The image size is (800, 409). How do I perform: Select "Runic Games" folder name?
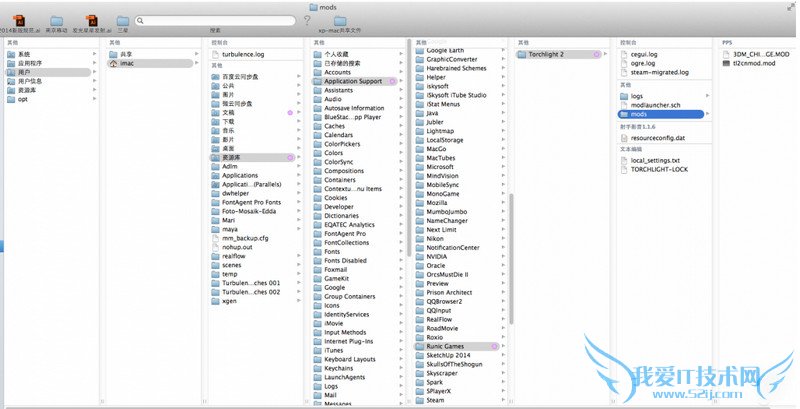pos(445,346)
